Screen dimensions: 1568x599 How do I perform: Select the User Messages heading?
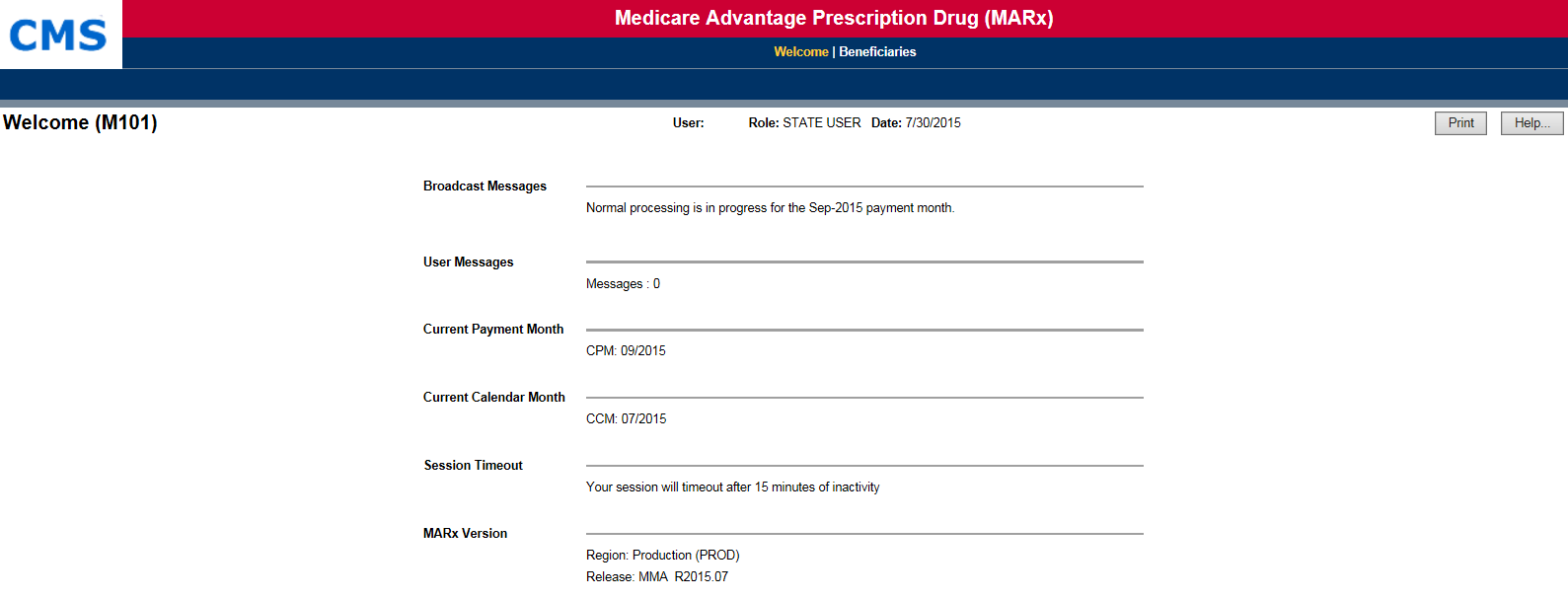point(468,262)
